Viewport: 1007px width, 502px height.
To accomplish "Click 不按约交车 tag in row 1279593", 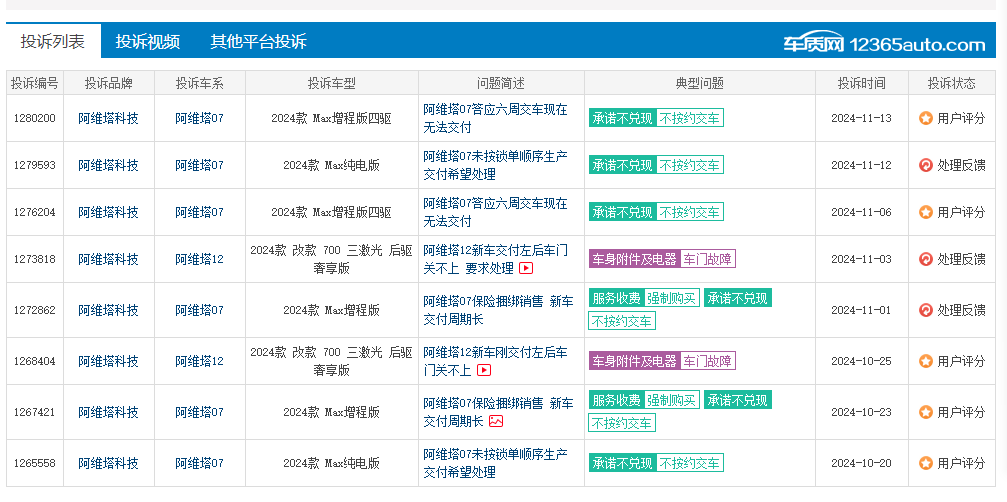I will [690, 165].
